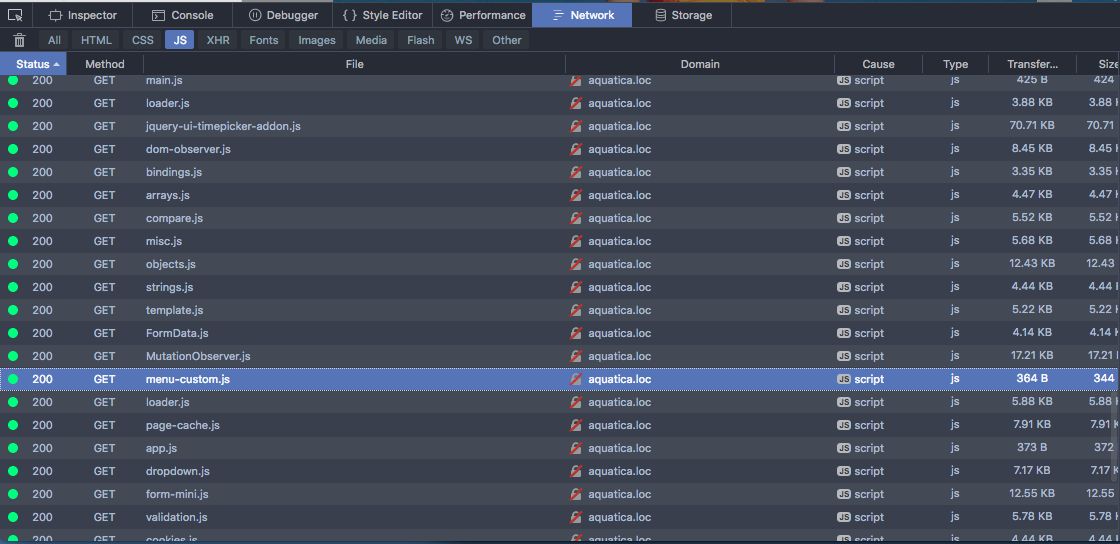Toggle the XHR request filter
The width and height of the screenshot is (1120, 544).
(217, 40)
